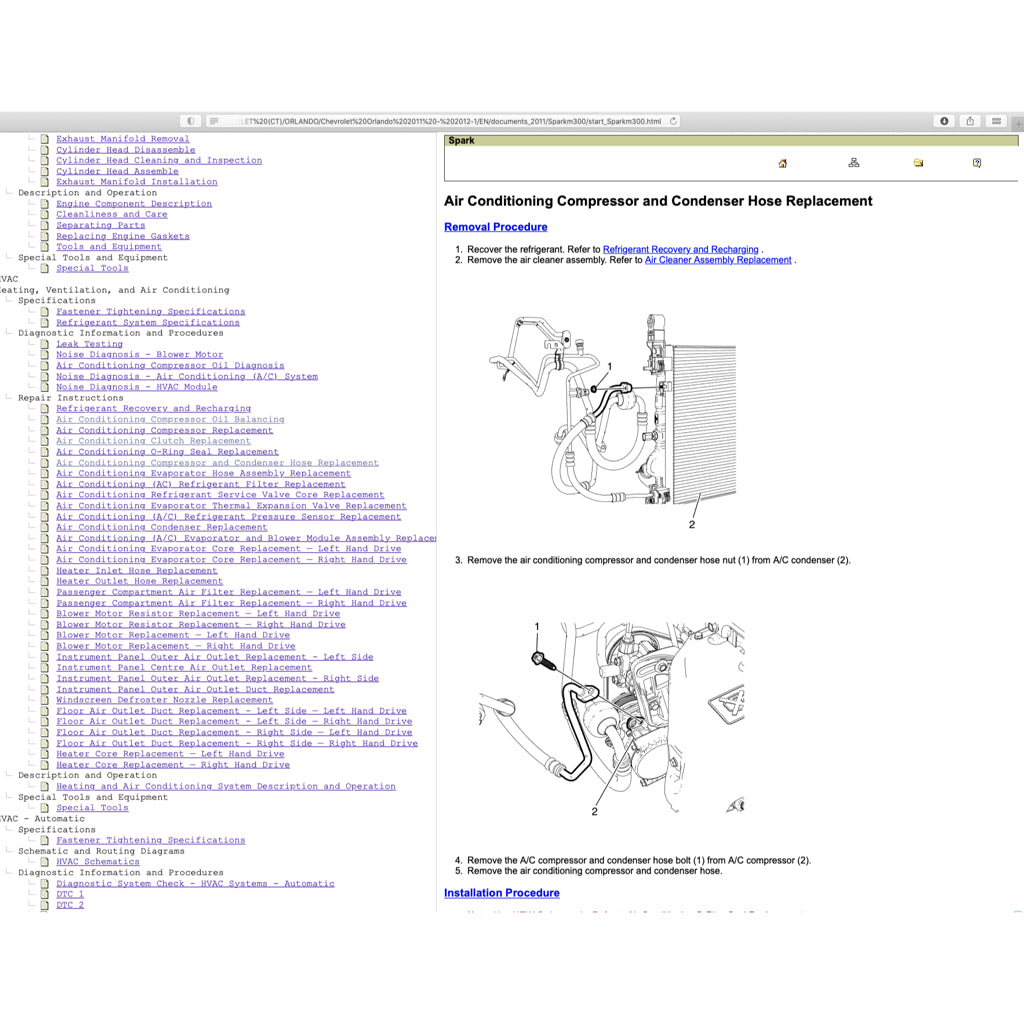The image size is (1024, 1024).
Task: Click the folder icon in the Spark toolbar
Action: 918,162
